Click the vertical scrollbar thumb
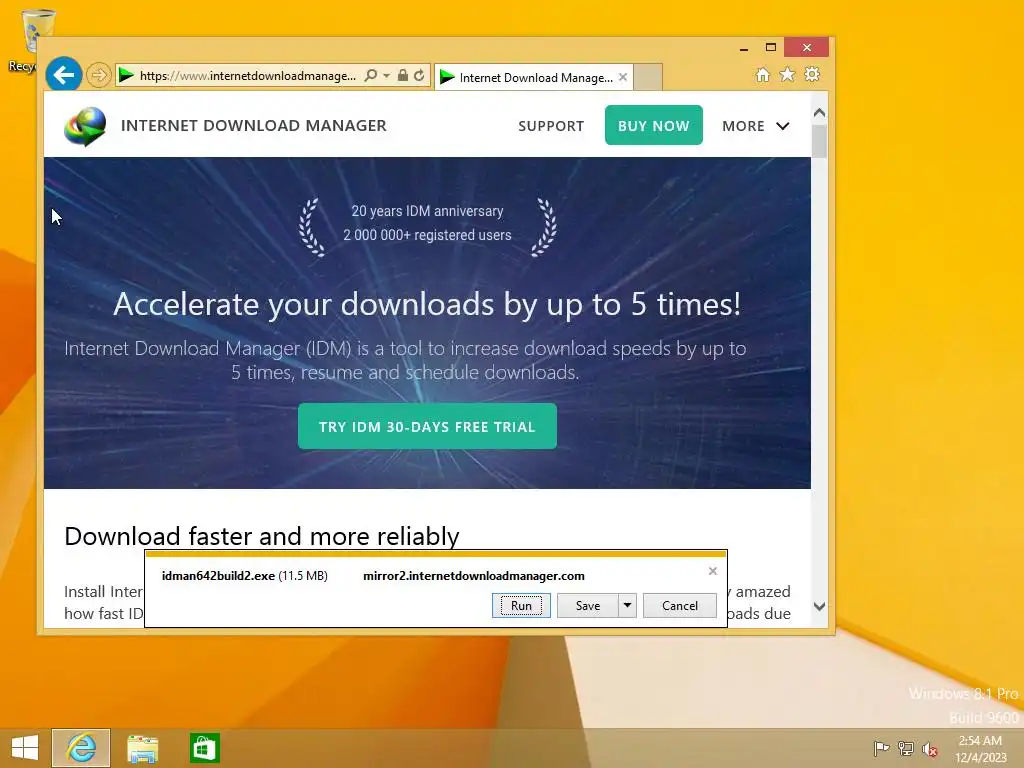Image resolution: width=1024 pixels, height=768 pixels. tap(820, 141)
